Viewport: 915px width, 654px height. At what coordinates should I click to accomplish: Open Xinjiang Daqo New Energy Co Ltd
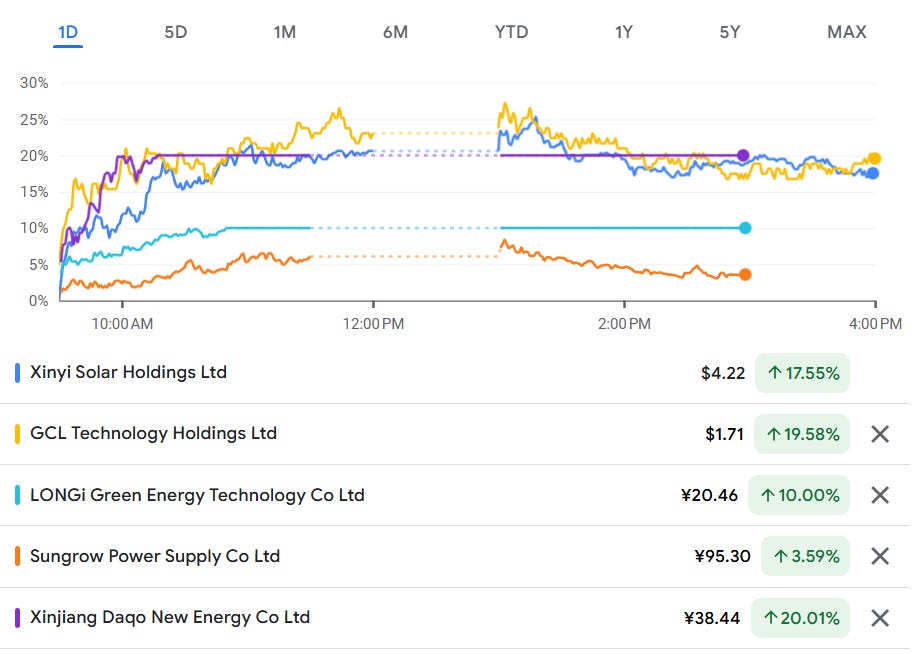tap(170, 617)
